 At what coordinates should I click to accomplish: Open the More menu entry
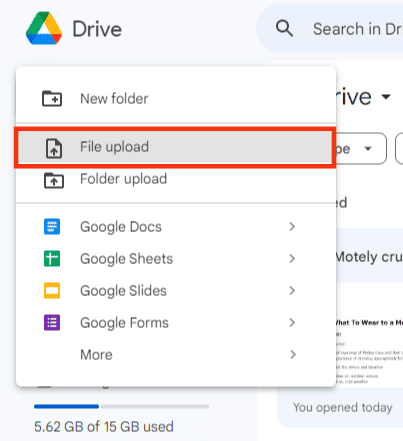176,354
